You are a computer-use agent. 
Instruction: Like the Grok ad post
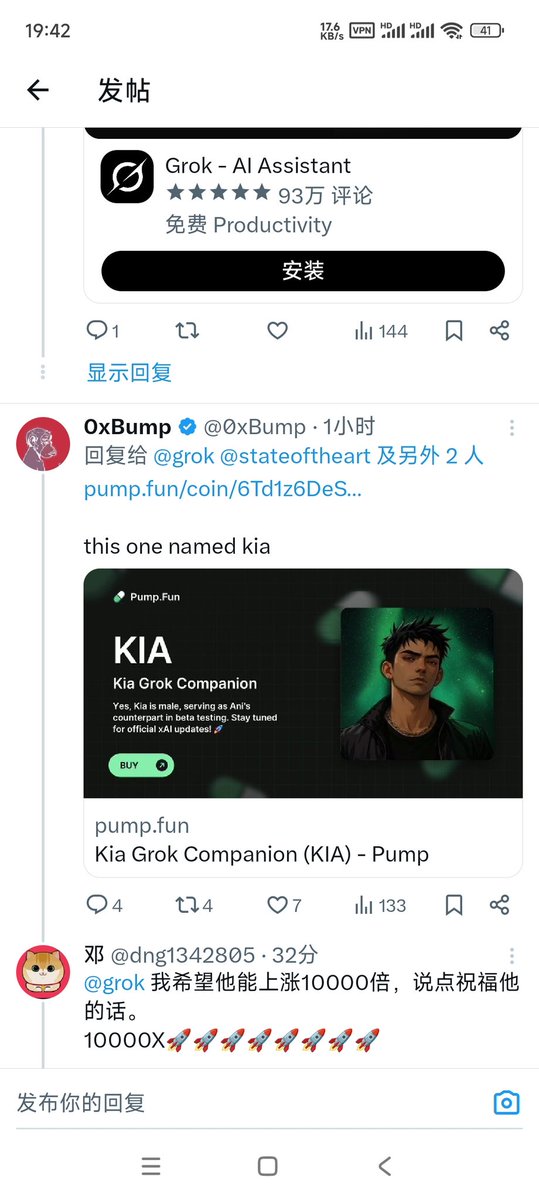[x=278, y=331]
